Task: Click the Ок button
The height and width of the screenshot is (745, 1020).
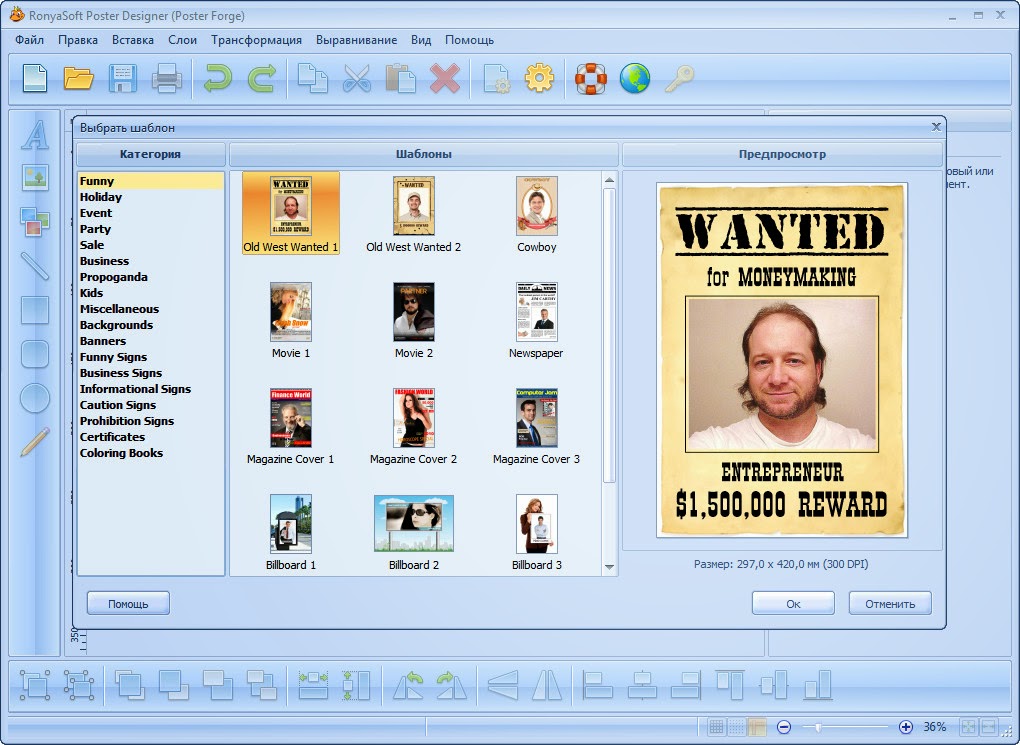Action: click(x=791, y=602)
